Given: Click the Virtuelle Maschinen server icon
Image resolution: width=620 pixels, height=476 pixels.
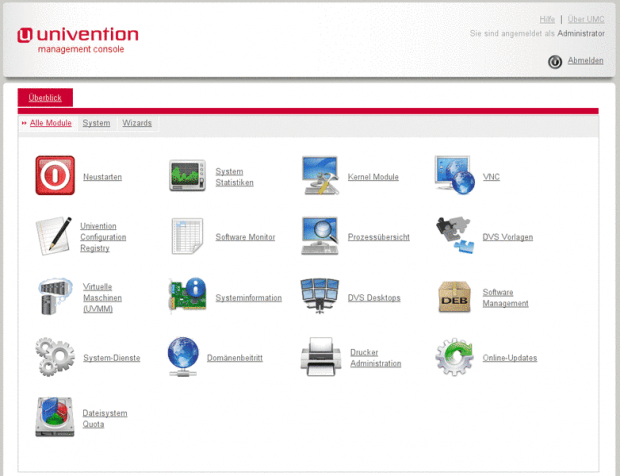Looking at the screenshot, I should click(55, 297).
